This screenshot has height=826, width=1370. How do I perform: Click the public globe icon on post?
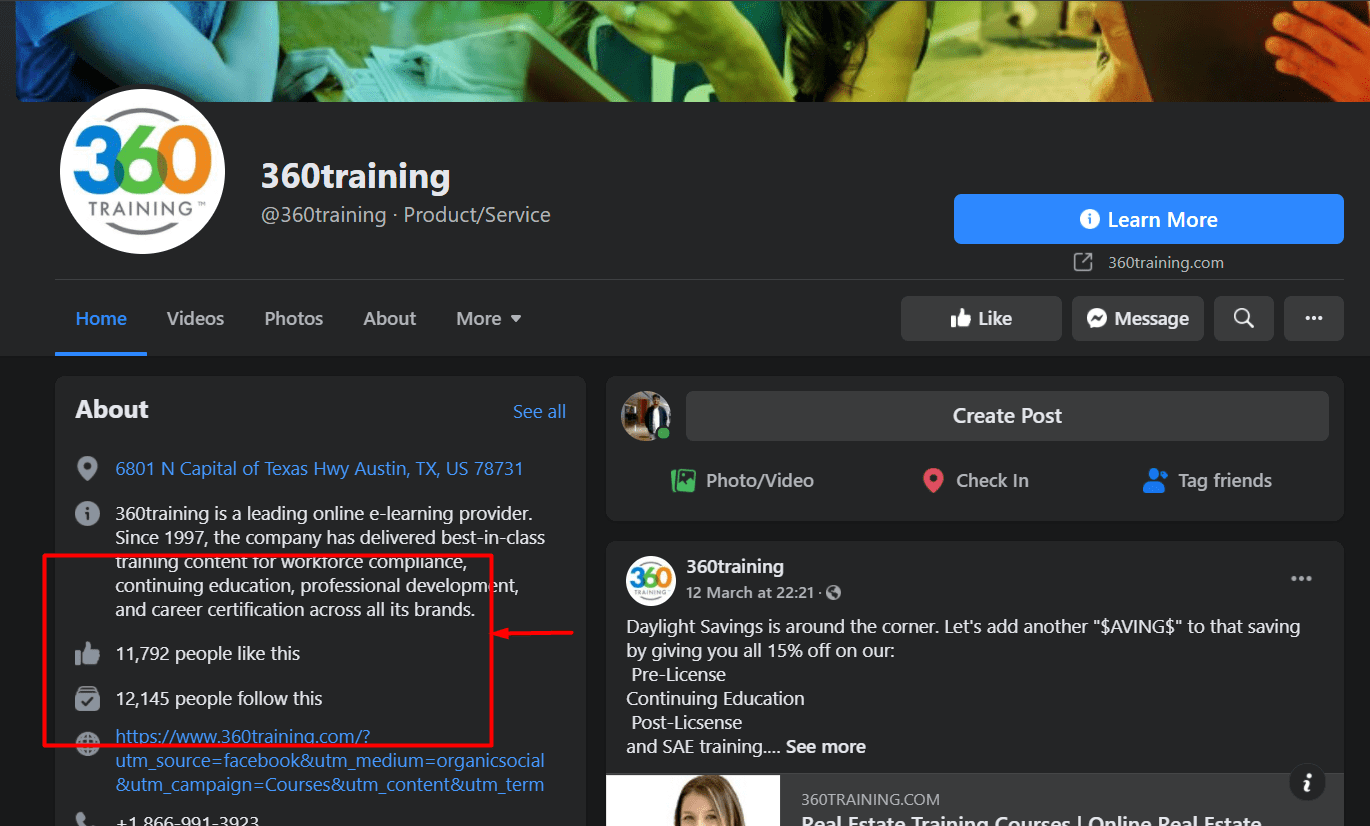[834, 593]
